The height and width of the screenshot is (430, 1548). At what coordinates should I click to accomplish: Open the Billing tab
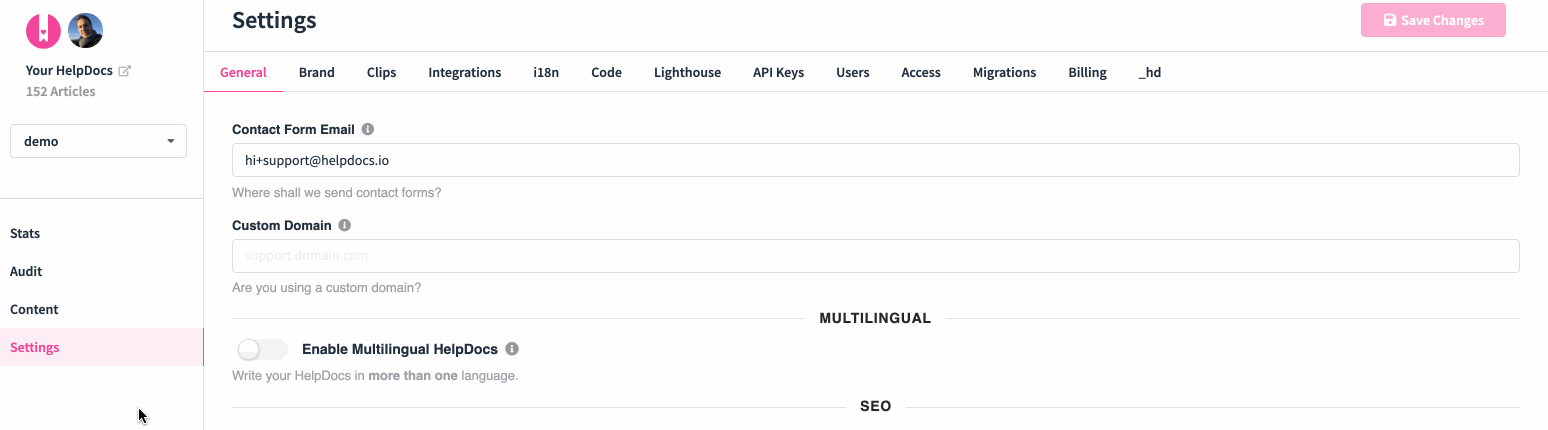pyautogui.click(x=1087, y=72)
